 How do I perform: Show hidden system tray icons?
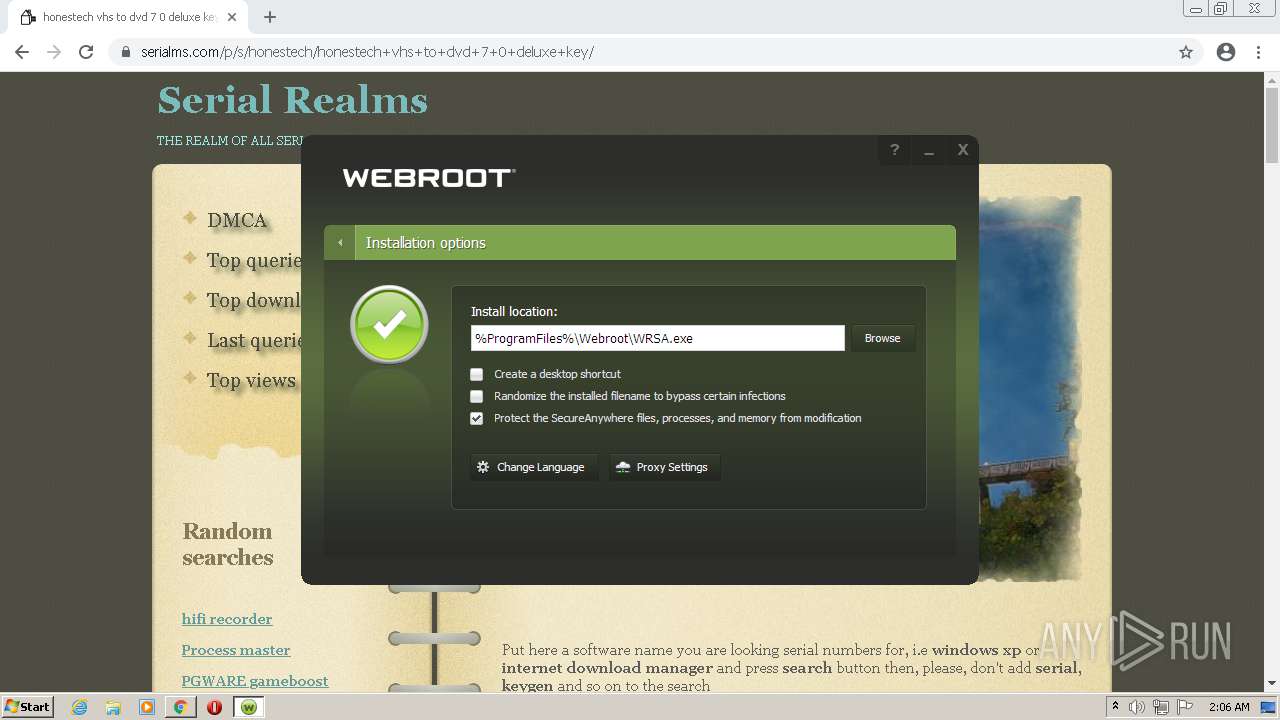pyautogui.click(x=1115, y=707)
